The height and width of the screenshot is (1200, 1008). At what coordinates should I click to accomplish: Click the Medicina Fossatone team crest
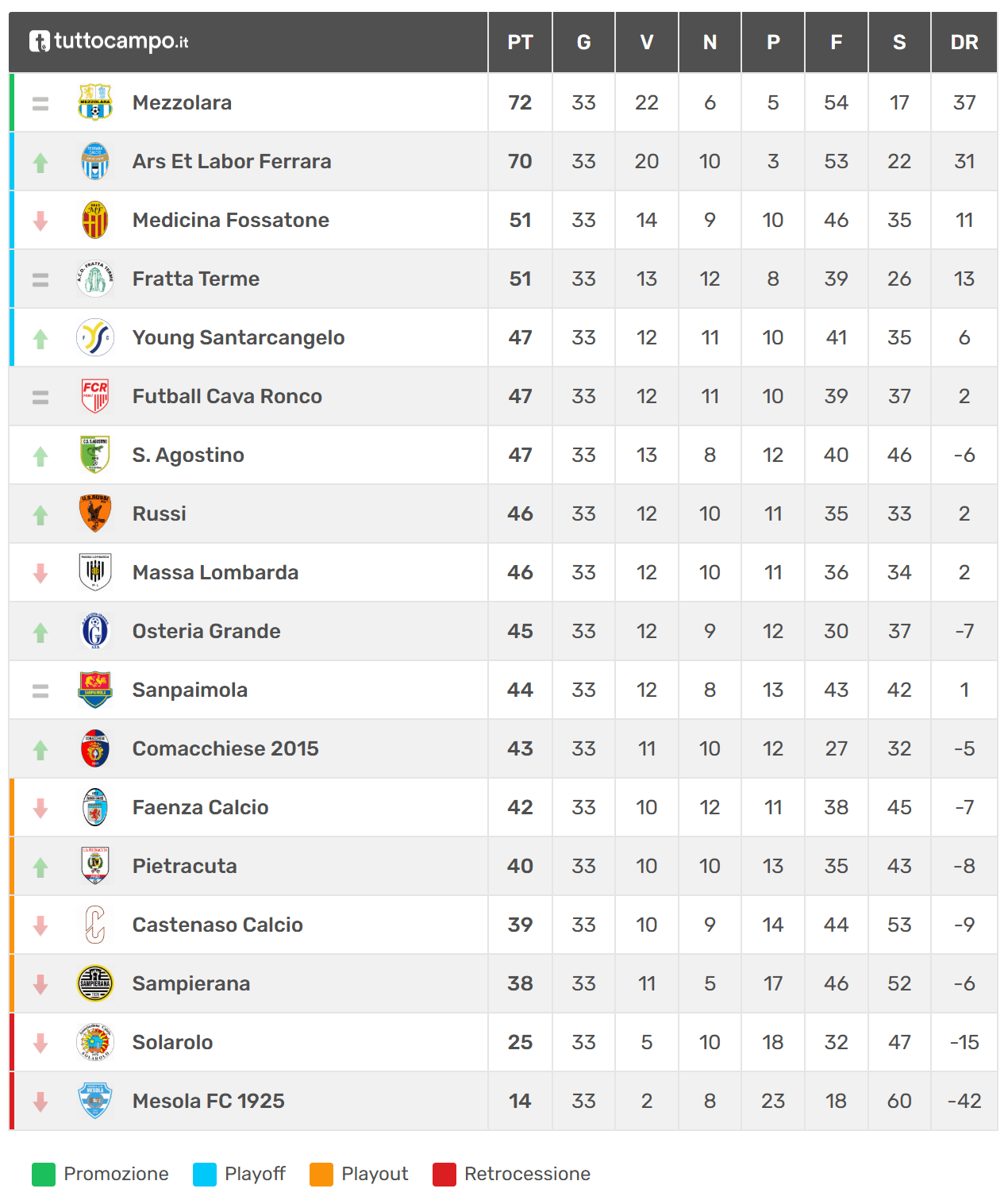click(95, 220)
